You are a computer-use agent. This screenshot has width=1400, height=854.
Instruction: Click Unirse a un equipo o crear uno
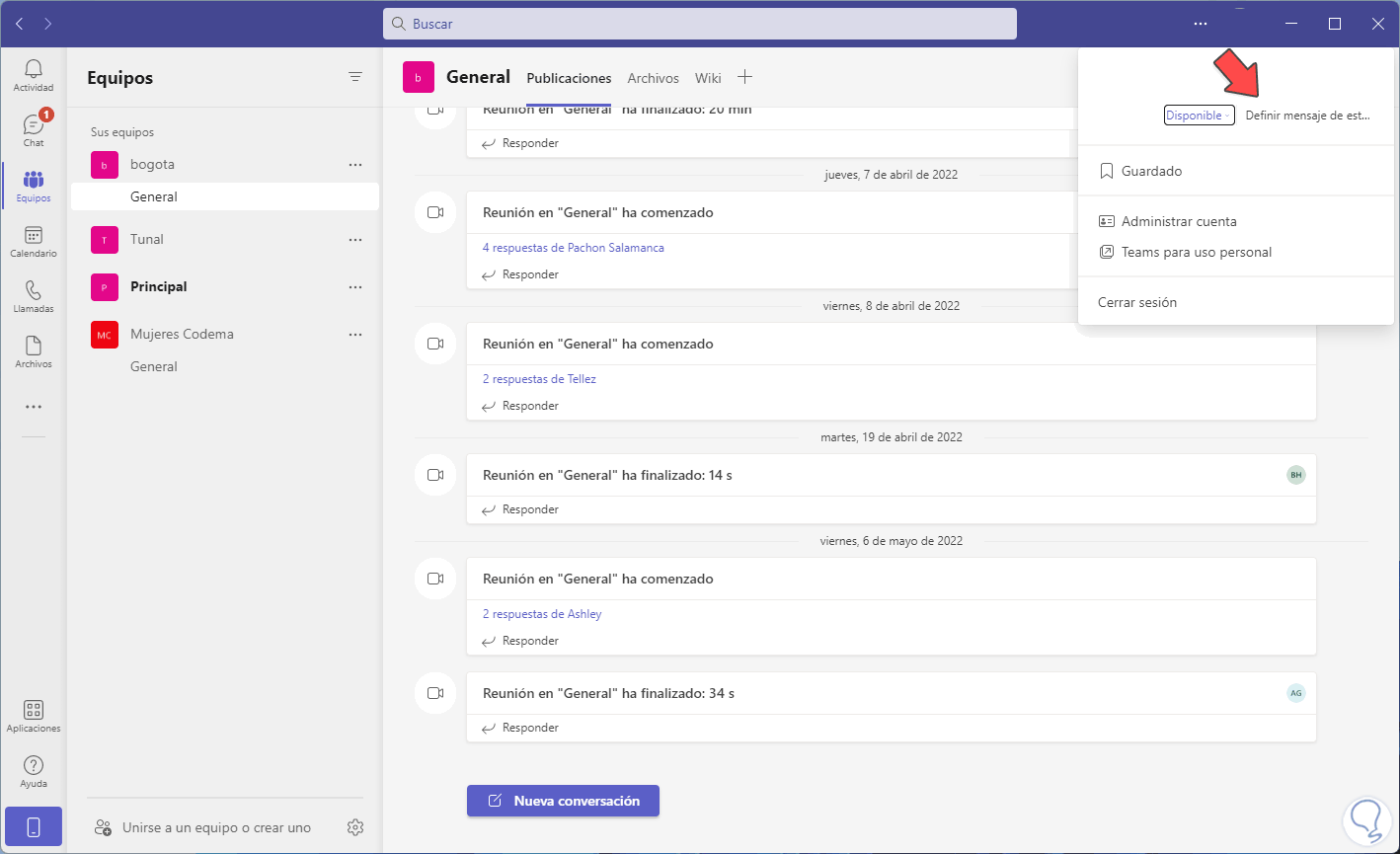tap(202, 827)
